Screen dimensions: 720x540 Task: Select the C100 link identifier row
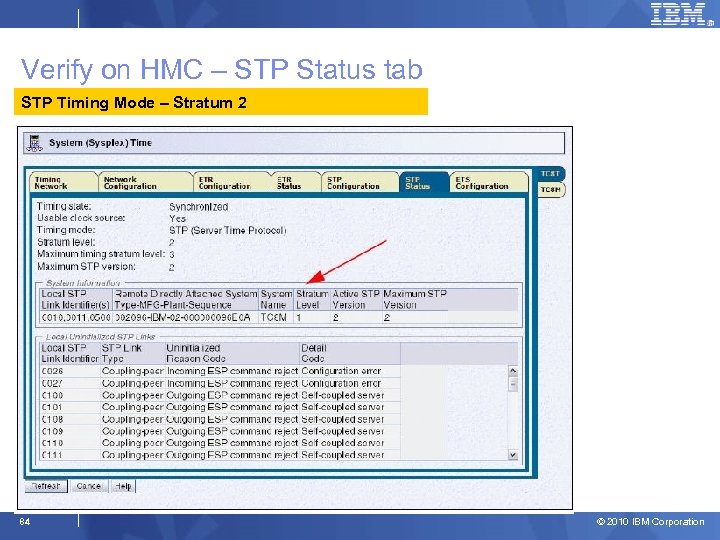[x=220, y=395]
